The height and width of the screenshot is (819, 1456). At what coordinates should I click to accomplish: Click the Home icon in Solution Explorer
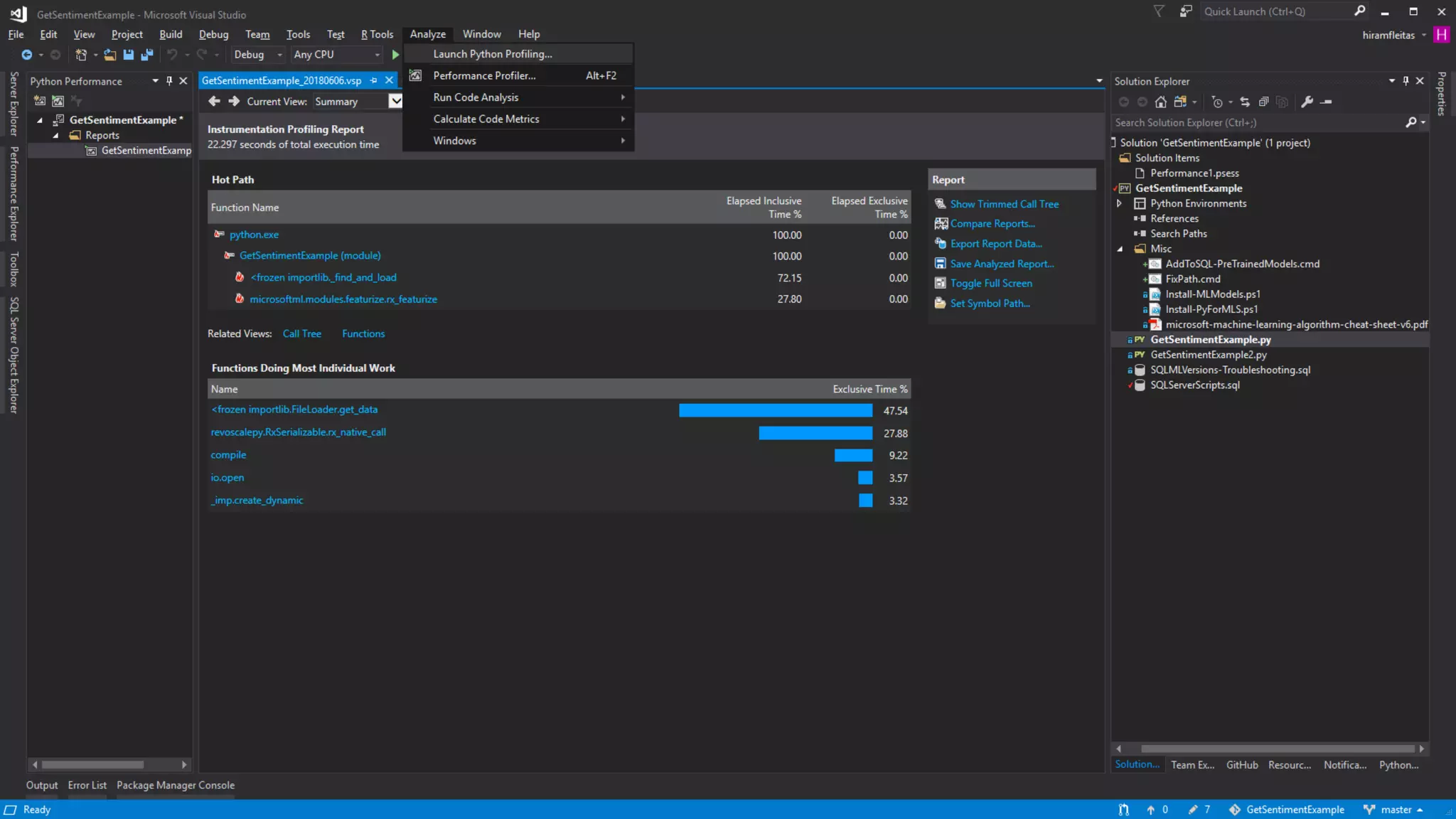1161,102
